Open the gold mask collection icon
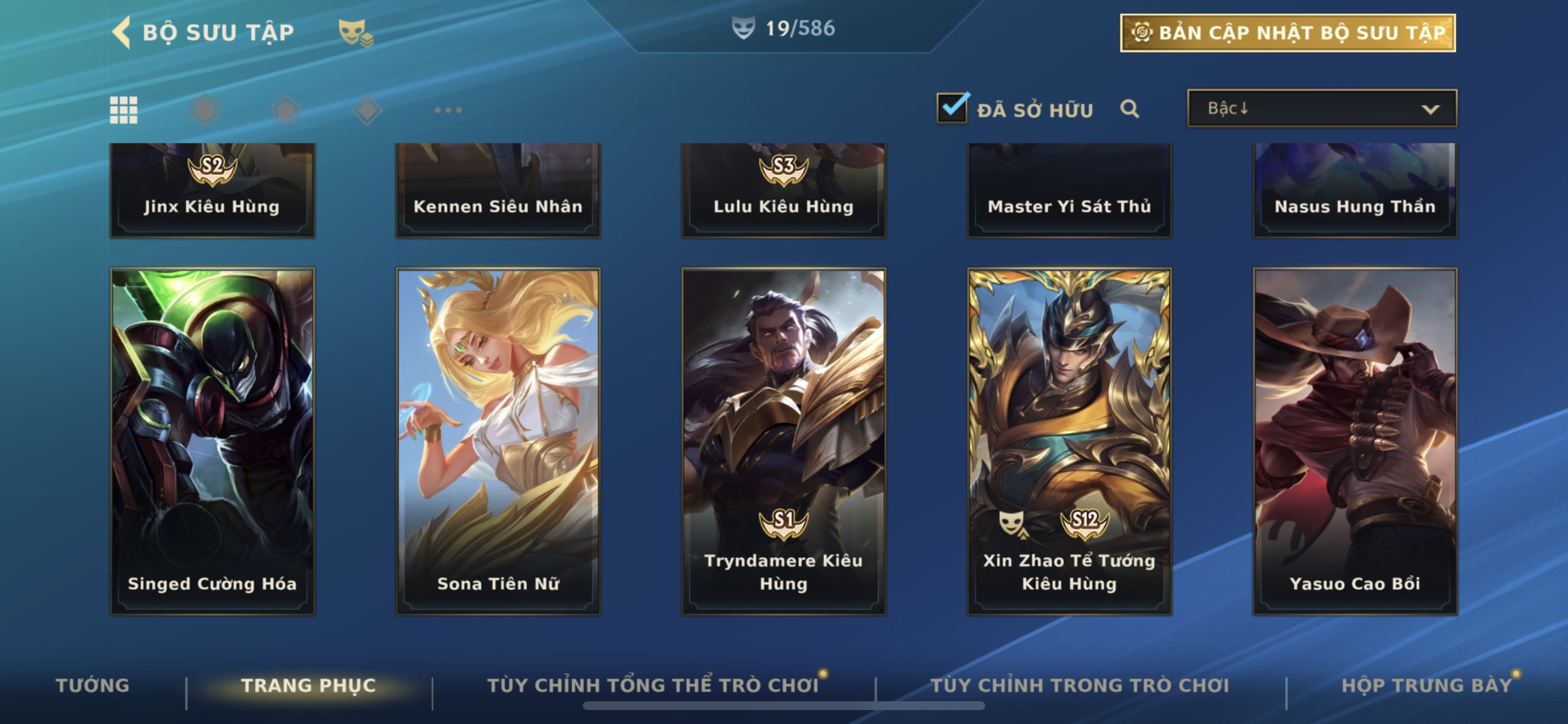This screenshot has width=1568, height=724. pyautogui.click(x=355, y=33)
